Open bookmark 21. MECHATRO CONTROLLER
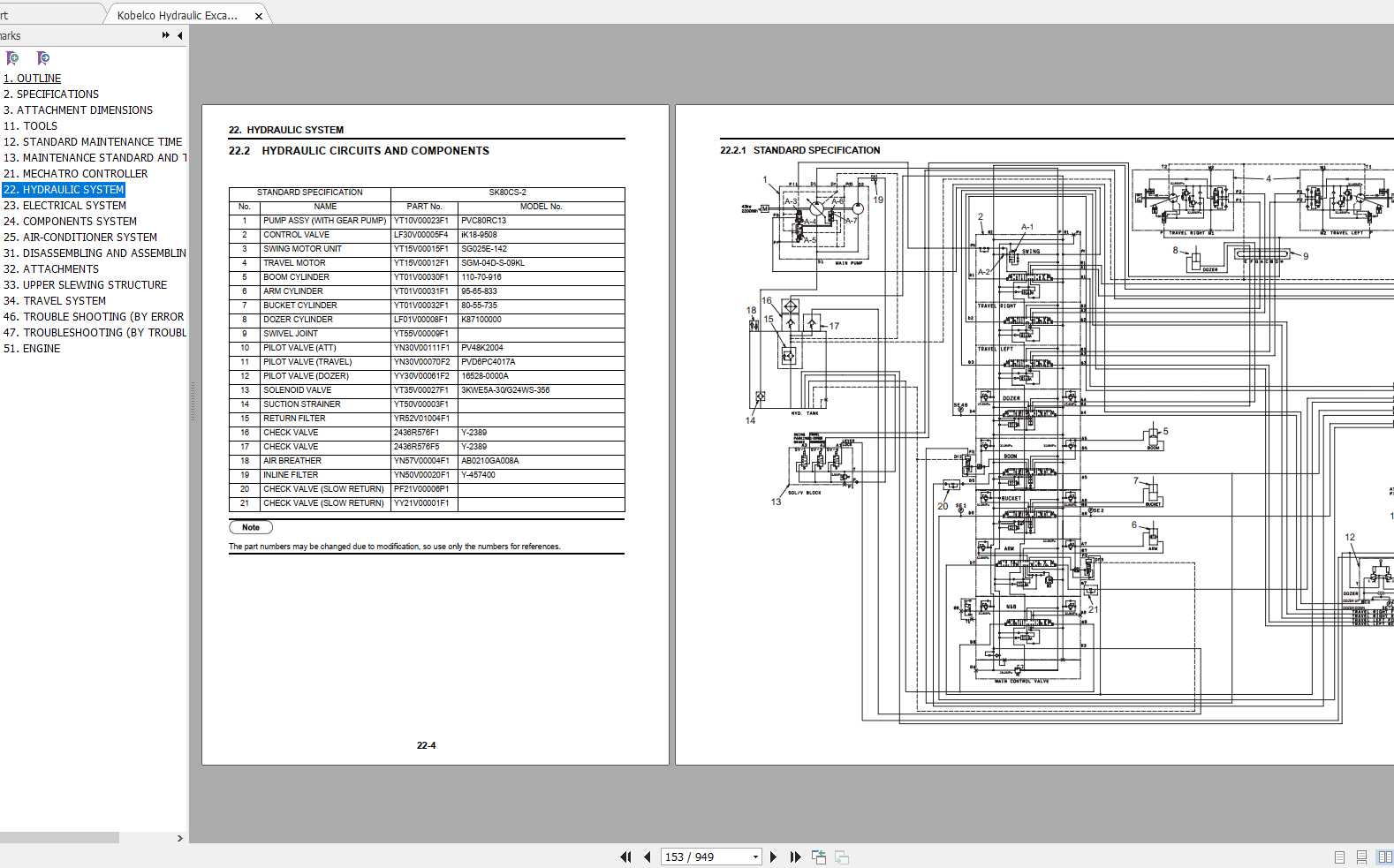Screen dimensions: 1394x868 coord(75,174)
